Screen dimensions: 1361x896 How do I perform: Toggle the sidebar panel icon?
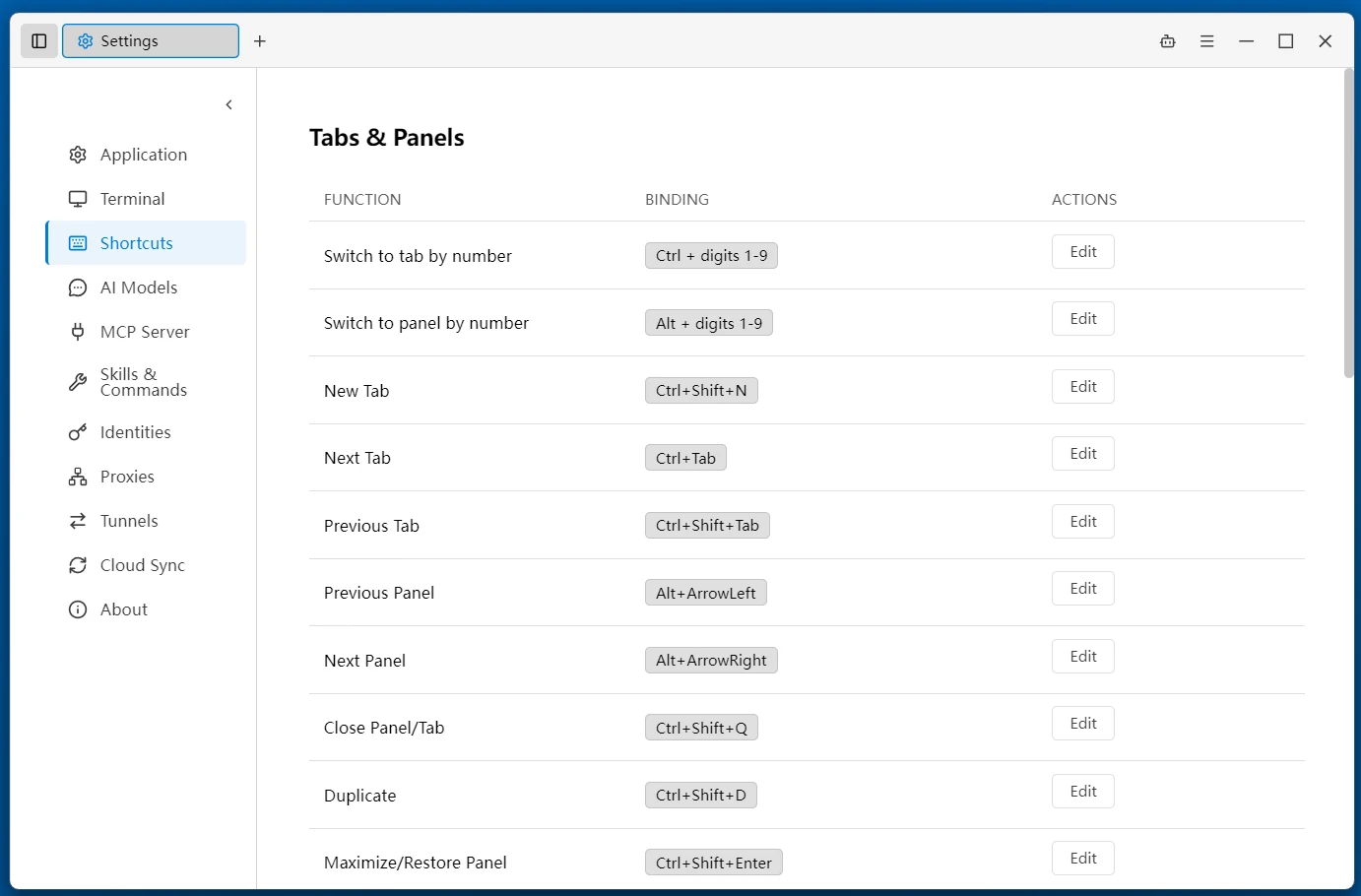[x=39, y=41]
